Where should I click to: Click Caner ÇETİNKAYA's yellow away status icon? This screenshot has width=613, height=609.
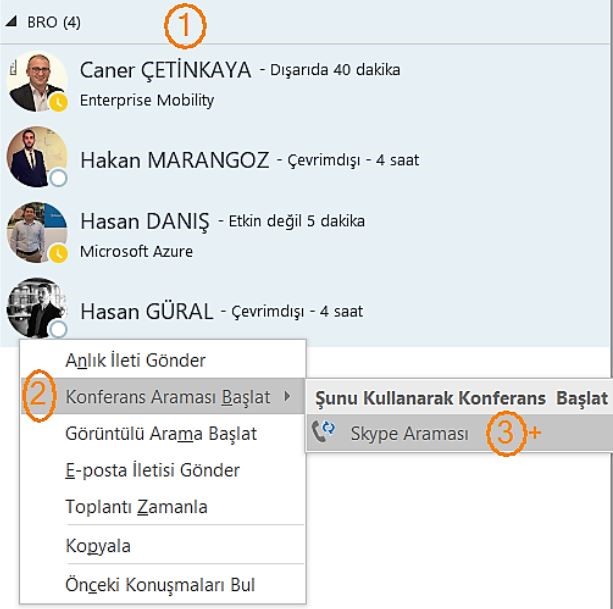(x=59, y=102)
